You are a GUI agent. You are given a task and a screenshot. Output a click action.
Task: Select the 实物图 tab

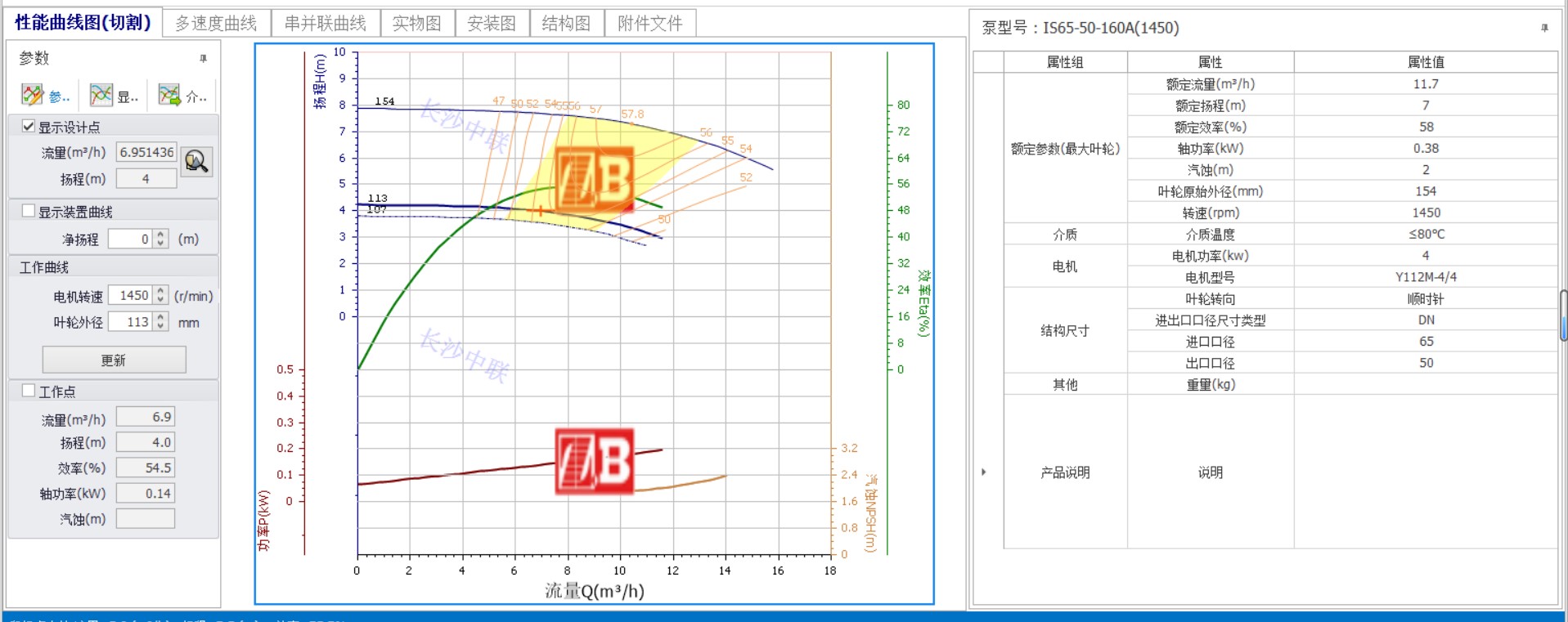(417, 23)
